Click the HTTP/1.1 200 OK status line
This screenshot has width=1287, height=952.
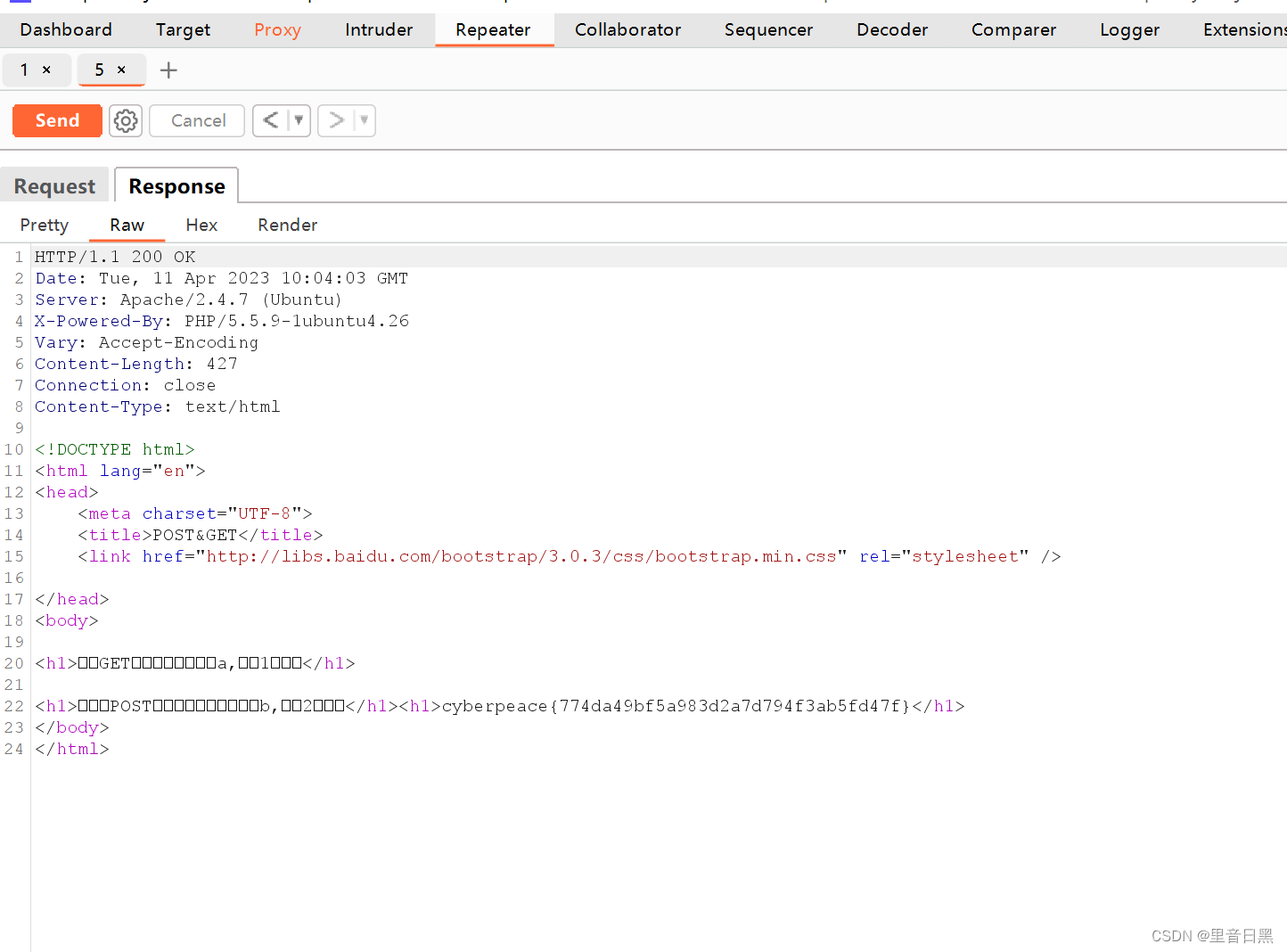115,257
